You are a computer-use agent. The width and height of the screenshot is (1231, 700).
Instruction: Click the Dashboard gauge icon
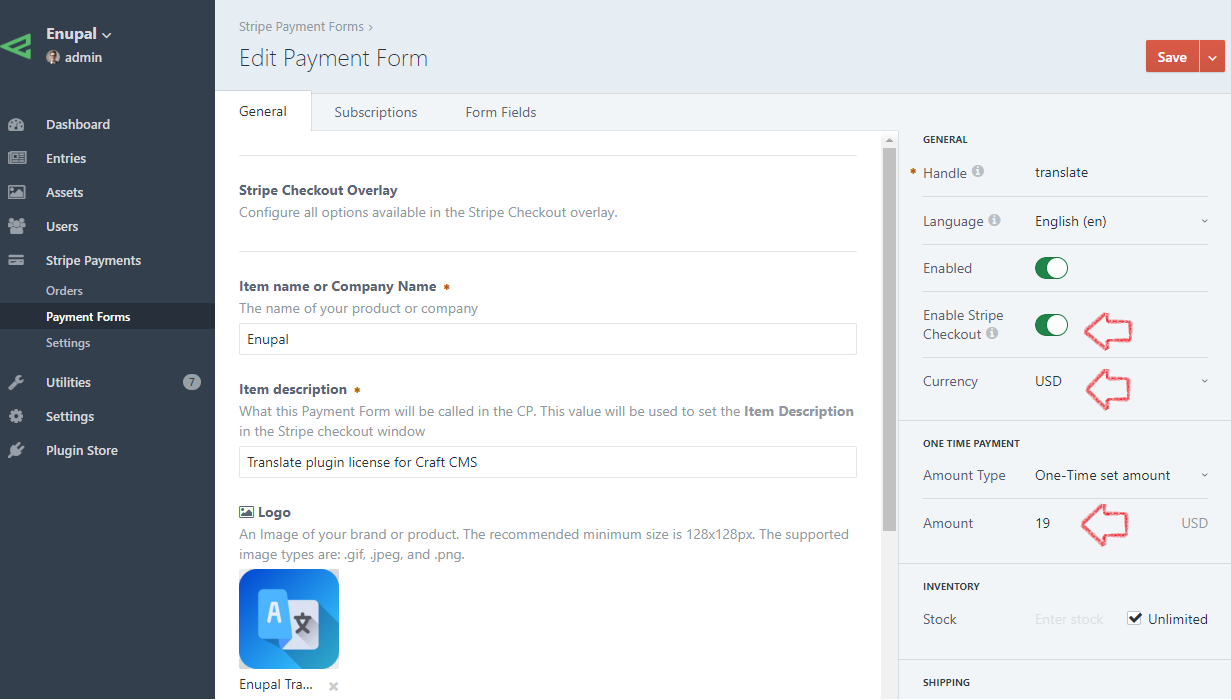tap(16, 125)
